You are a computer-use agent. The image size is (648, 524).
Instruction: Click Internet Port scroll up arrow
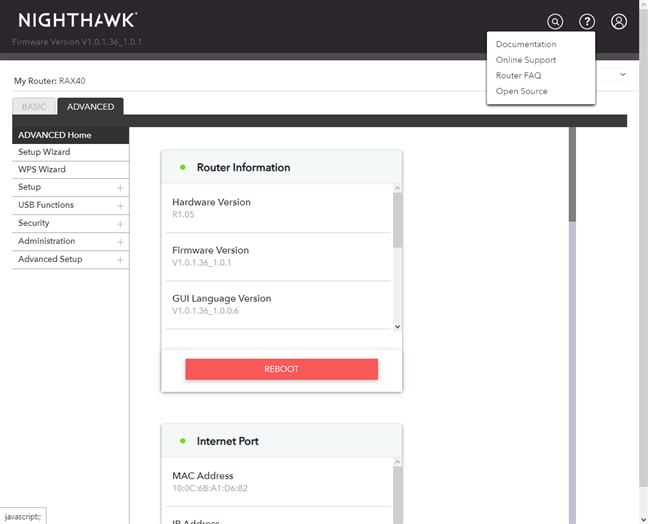click(x=398, y=462)
